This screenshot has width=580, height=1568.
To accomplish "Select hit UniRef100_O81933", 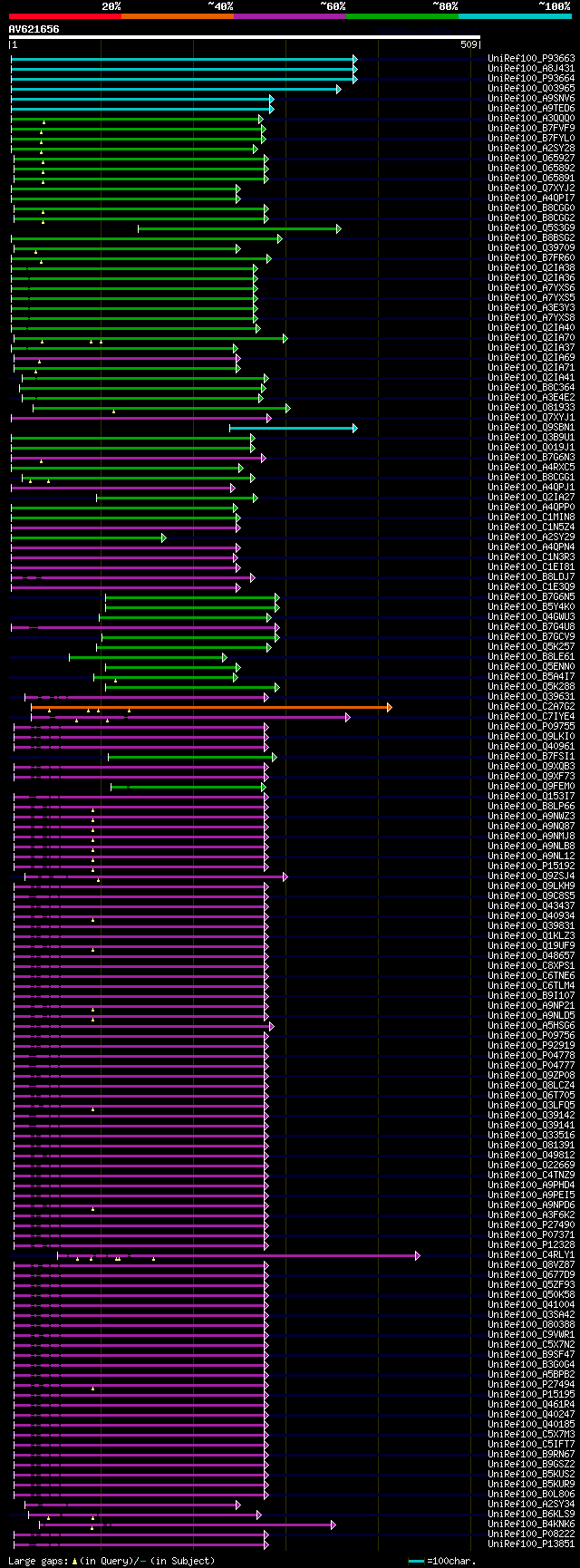I will point(531,408).
